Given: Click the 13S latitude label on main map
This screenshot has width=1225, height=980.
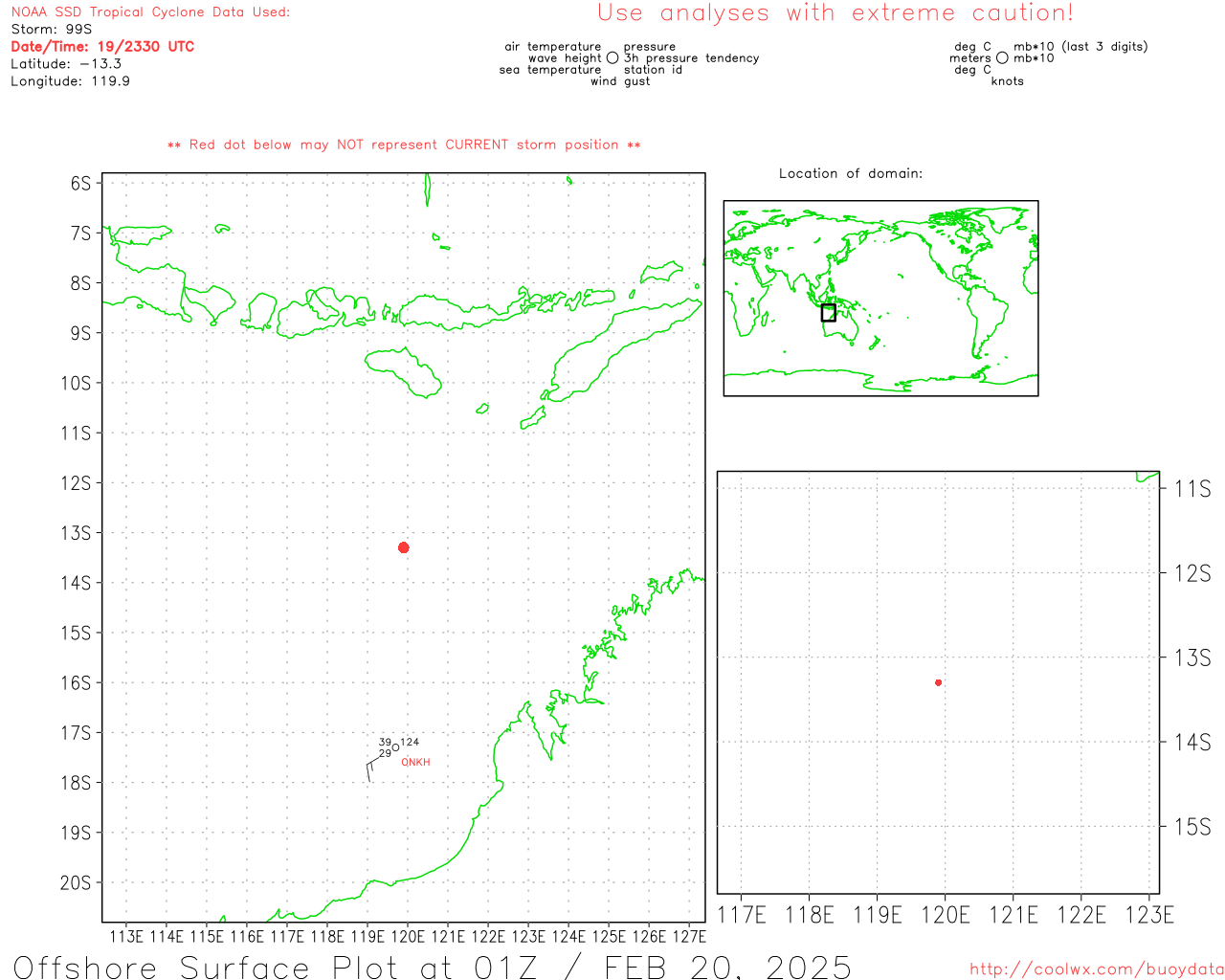Looking at the screenshot, I should pos(76,533).
